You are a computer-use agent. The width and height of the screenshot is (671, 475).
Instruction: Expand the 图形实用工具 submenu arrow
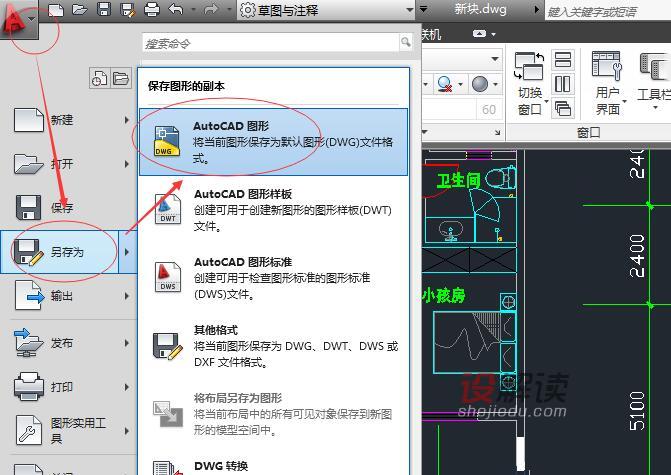click(127, 430)
